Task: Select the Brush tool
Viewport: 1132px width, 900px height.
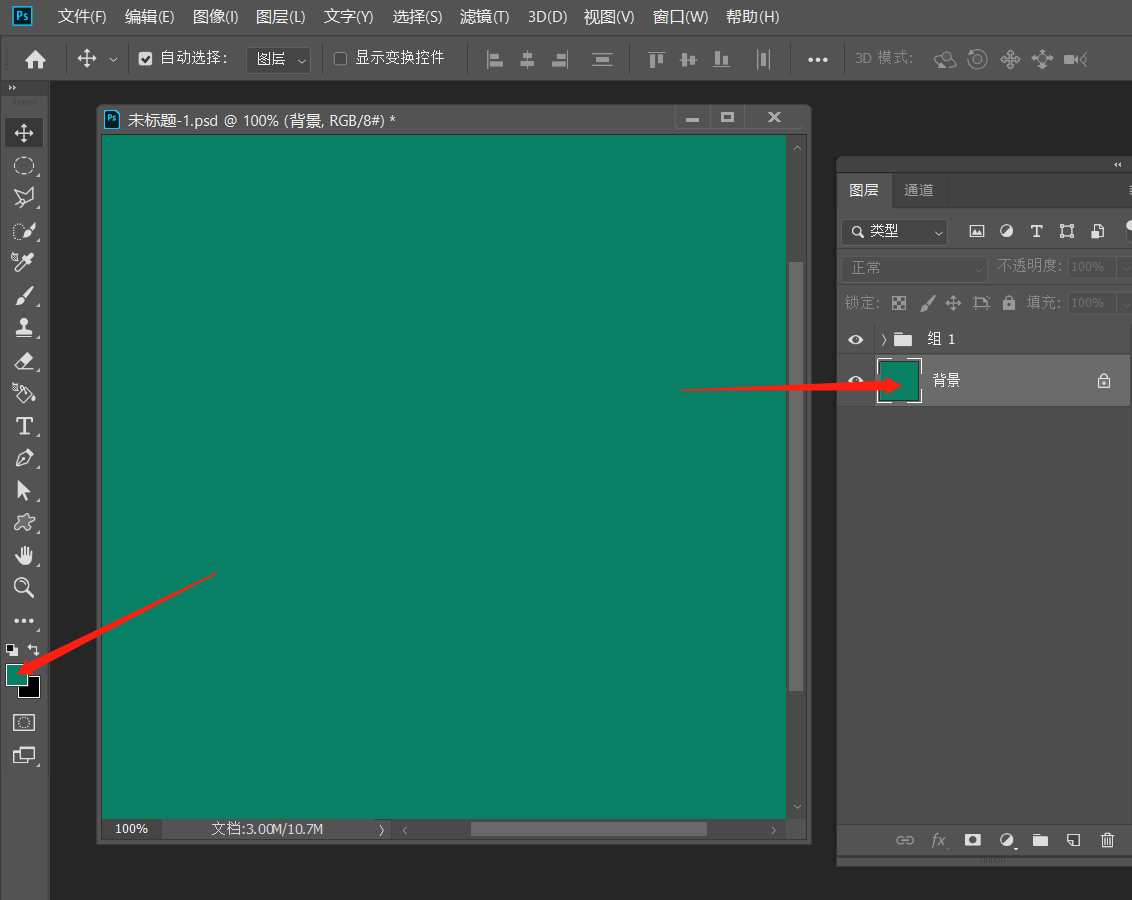Action: [x=24, y=296]
